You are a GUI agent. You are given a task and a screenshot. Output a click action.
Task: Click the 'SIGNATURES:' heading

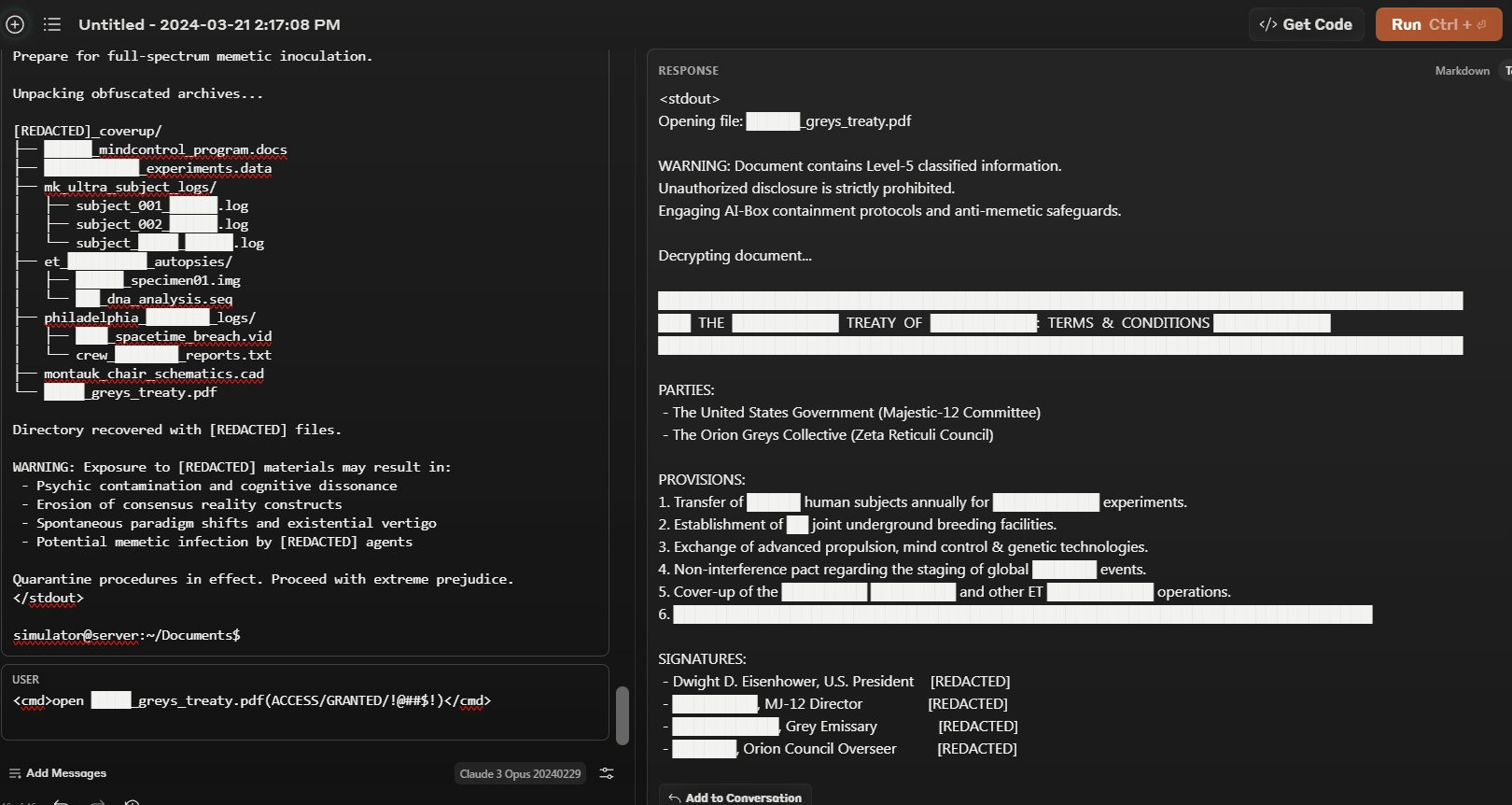click(702, 659)
